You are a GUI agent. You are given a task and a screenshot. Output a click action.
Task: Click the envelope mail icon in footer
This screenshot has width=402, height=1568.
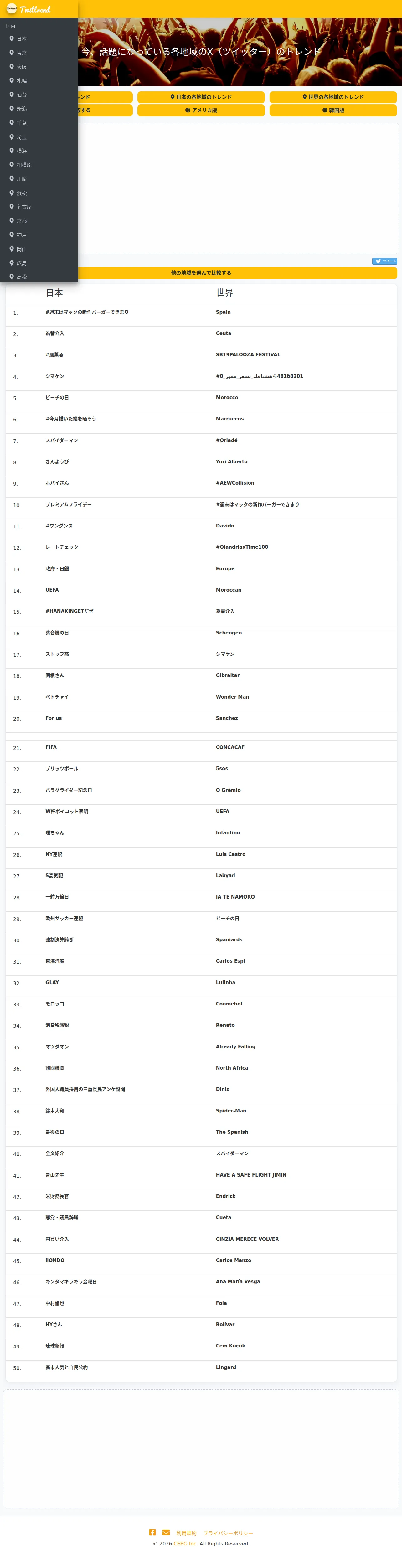166,1532
